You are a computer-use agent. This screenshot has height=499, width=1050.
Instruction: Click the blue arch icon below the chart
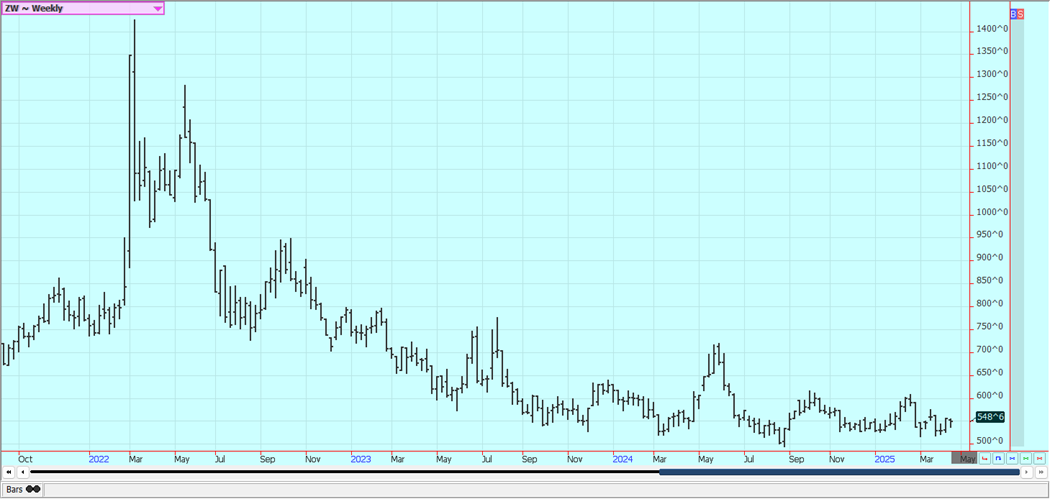point(999,459)
